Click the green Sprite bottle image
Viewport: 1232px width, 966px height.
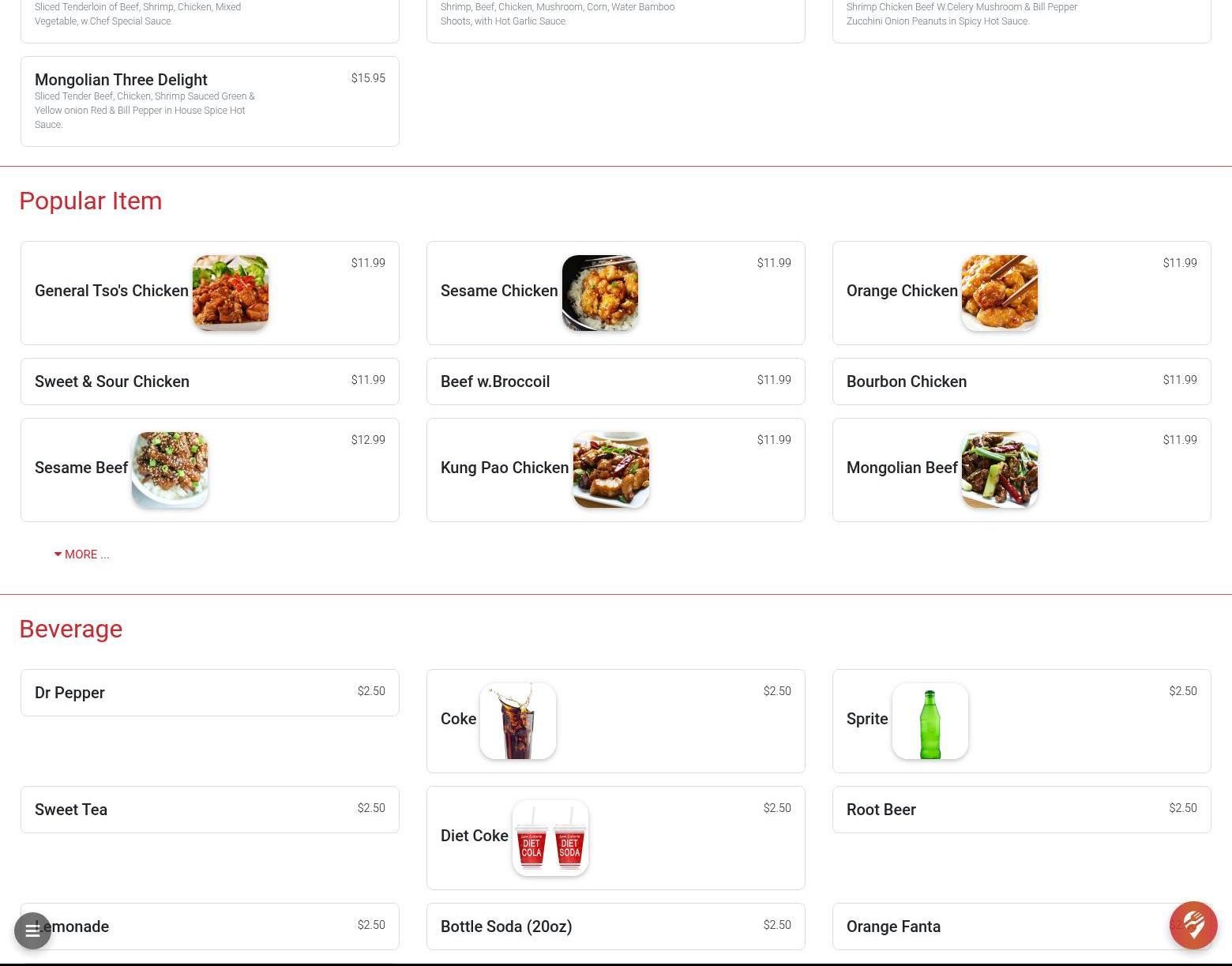(930, 721)
